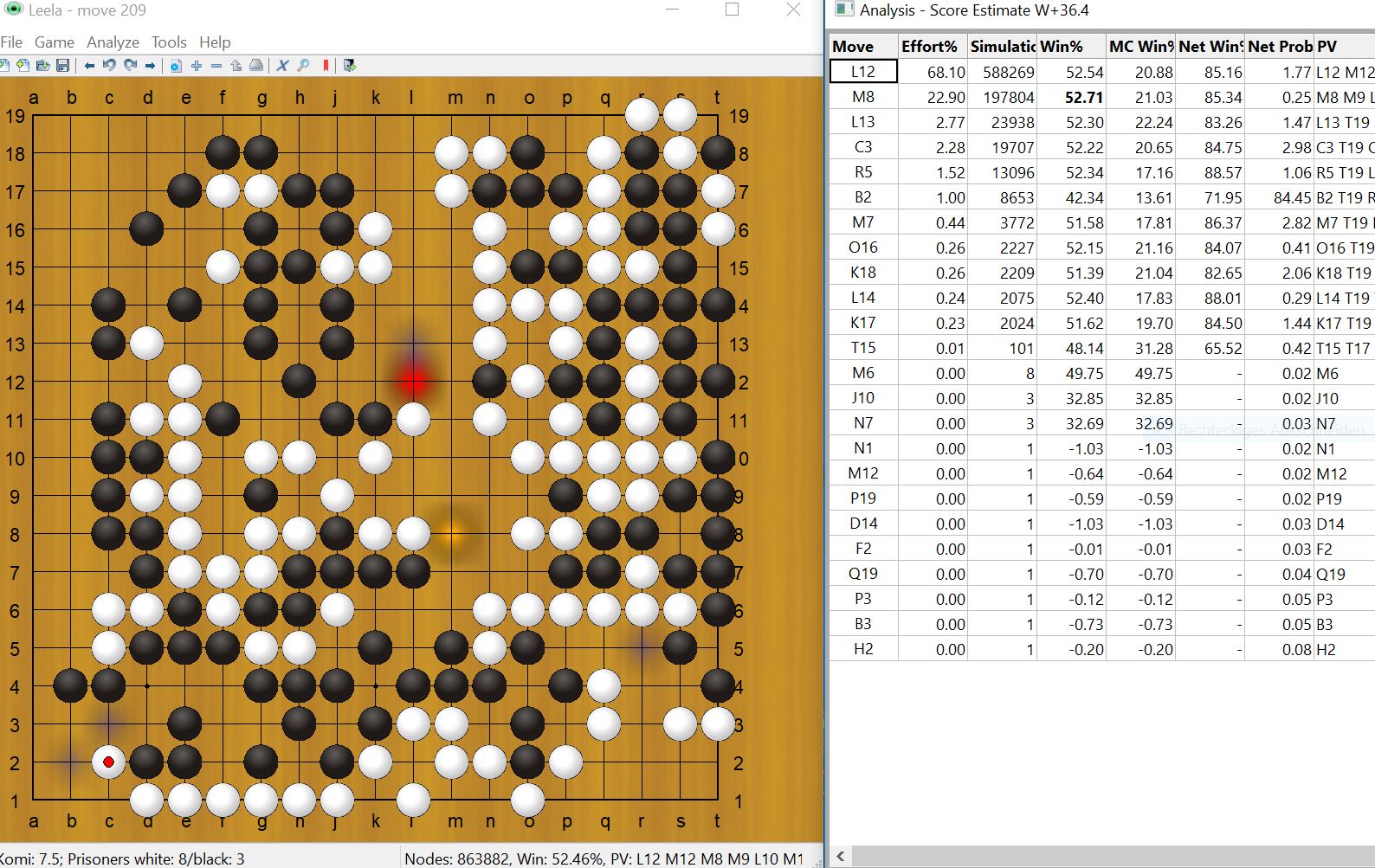
Task: Select the M7 move row
Action: tap(1101, 222)
